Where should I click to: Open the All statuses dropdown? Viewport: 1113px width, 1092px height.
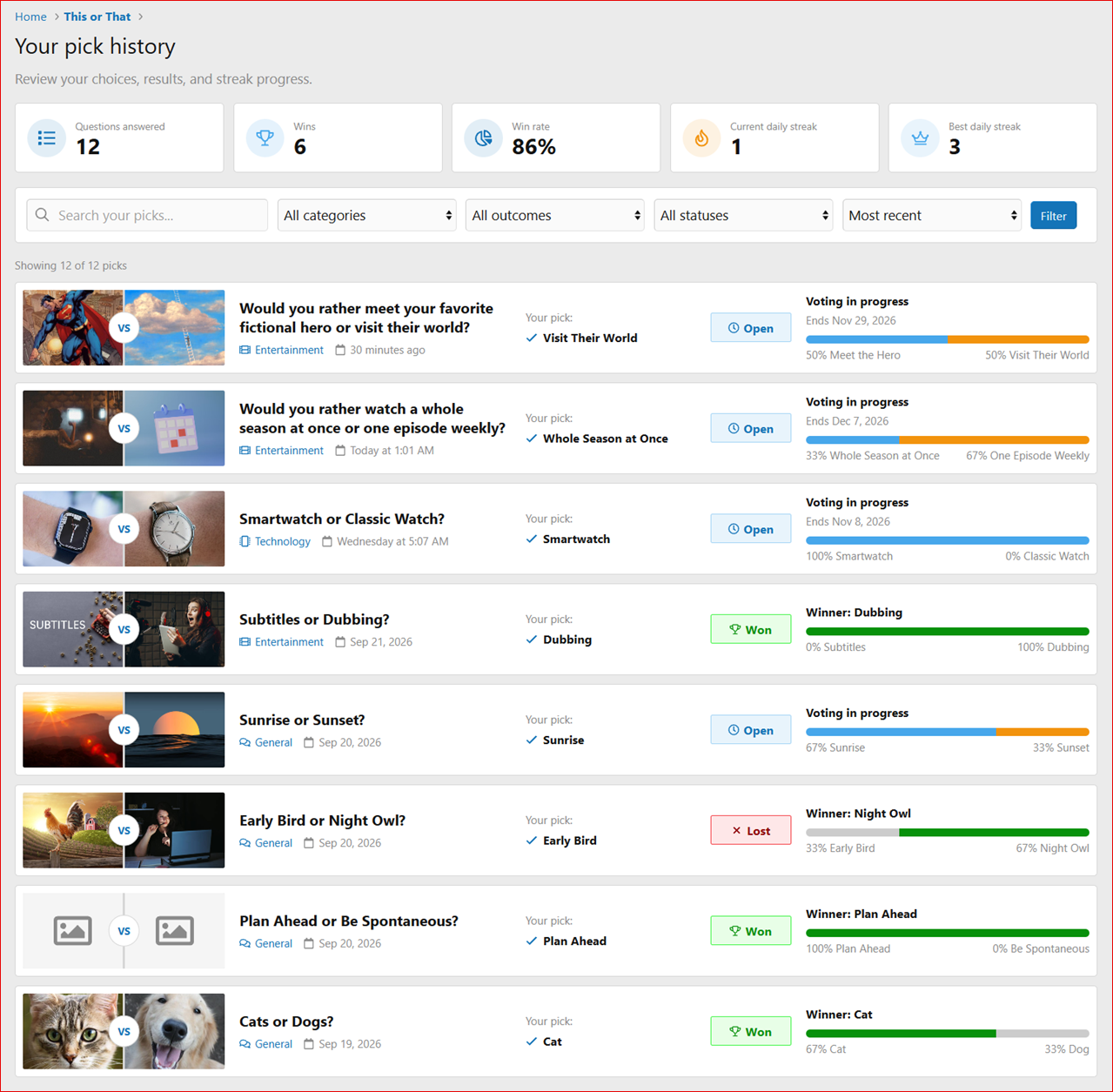tap(744, 215)
